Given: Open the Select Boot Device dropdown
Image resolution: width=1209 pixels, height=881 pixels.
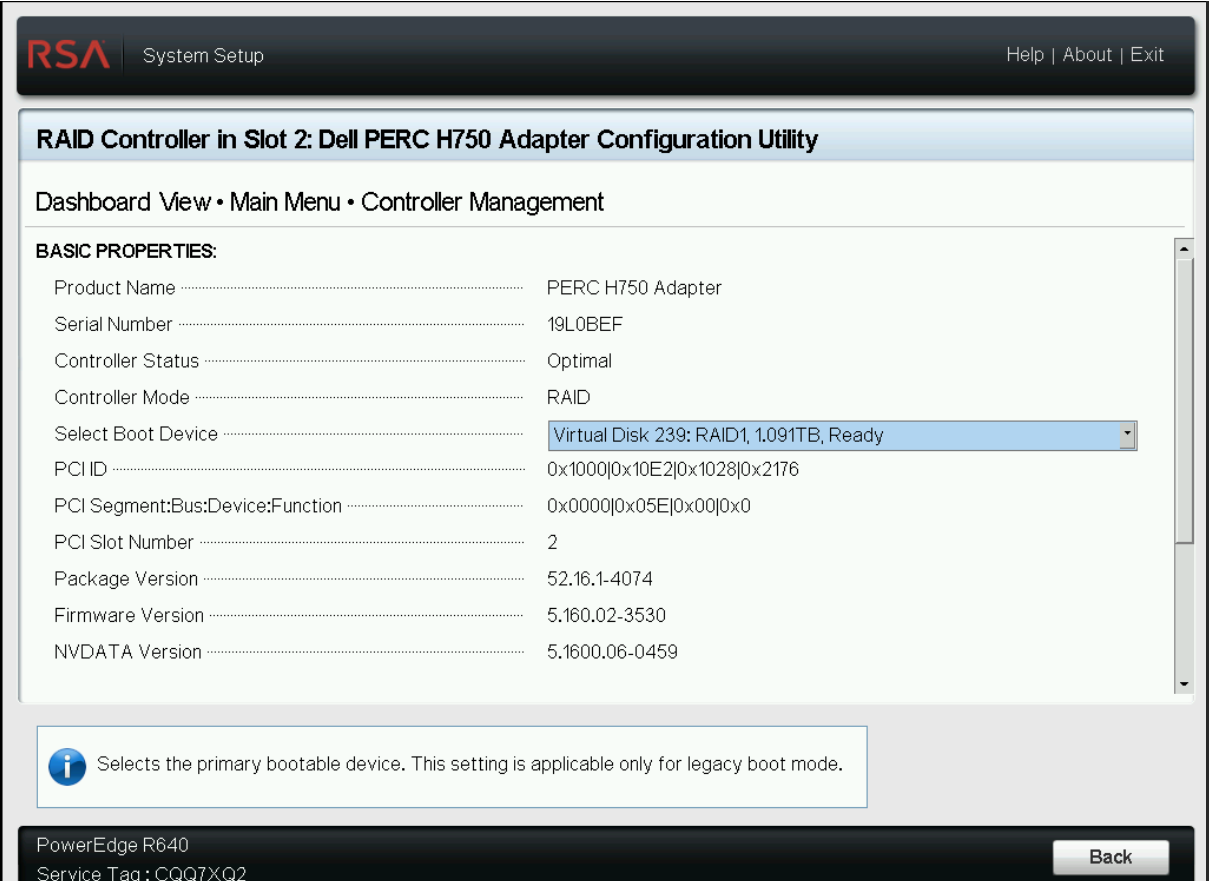Looking at the screenshot, I should 842,435.
